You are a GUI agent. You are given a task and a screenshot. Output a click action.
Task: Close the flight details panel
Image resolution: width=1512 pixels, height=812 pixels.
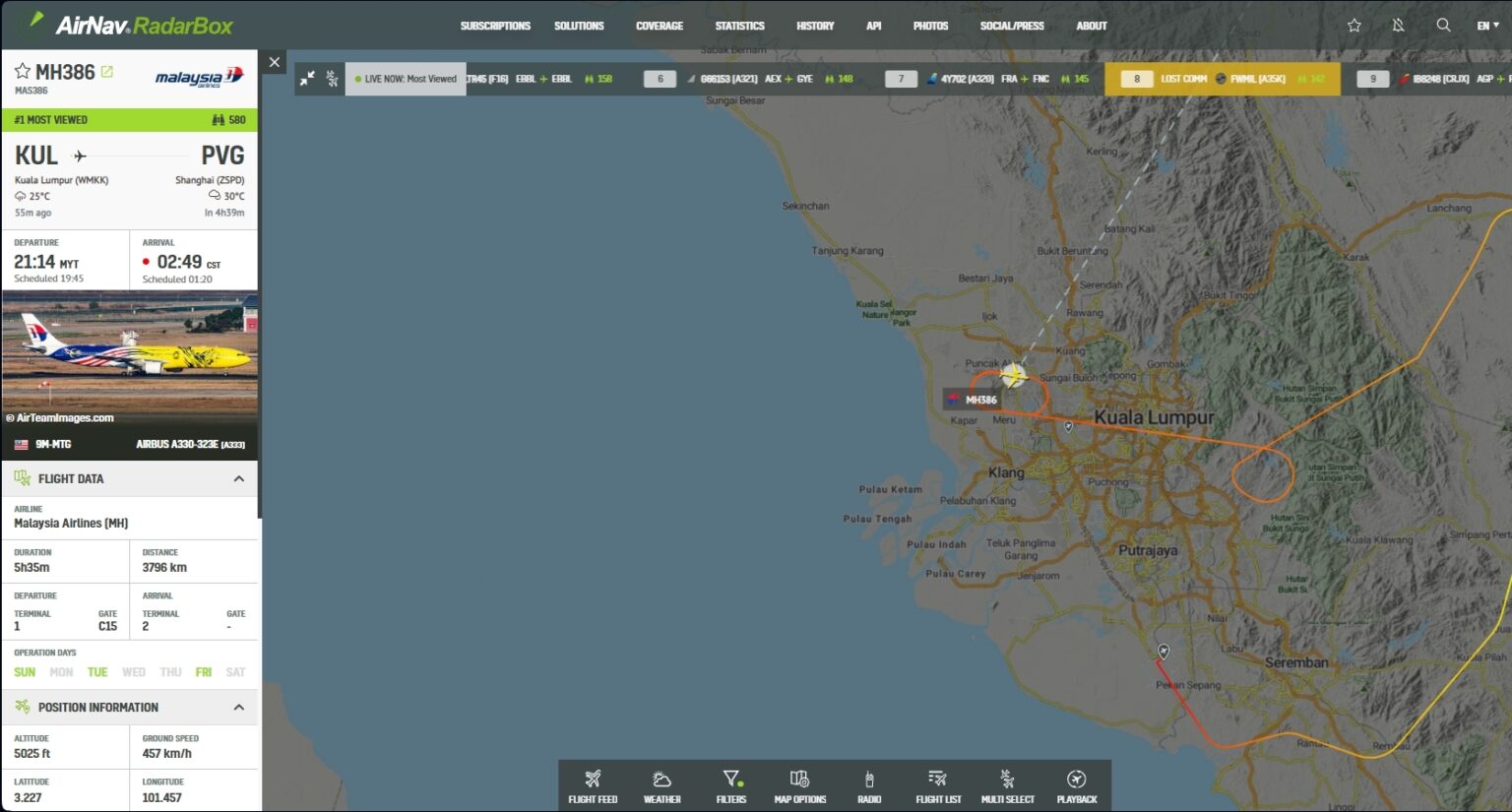pyautogui.click(x=275, y=62)
